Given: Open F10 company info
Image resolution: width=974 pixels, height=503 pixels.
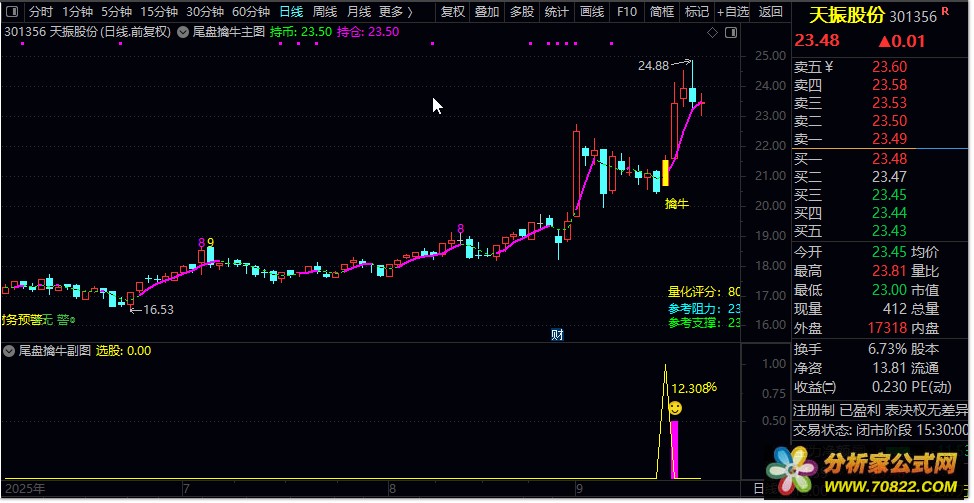Looking at the screenshot, I should 627,11.
